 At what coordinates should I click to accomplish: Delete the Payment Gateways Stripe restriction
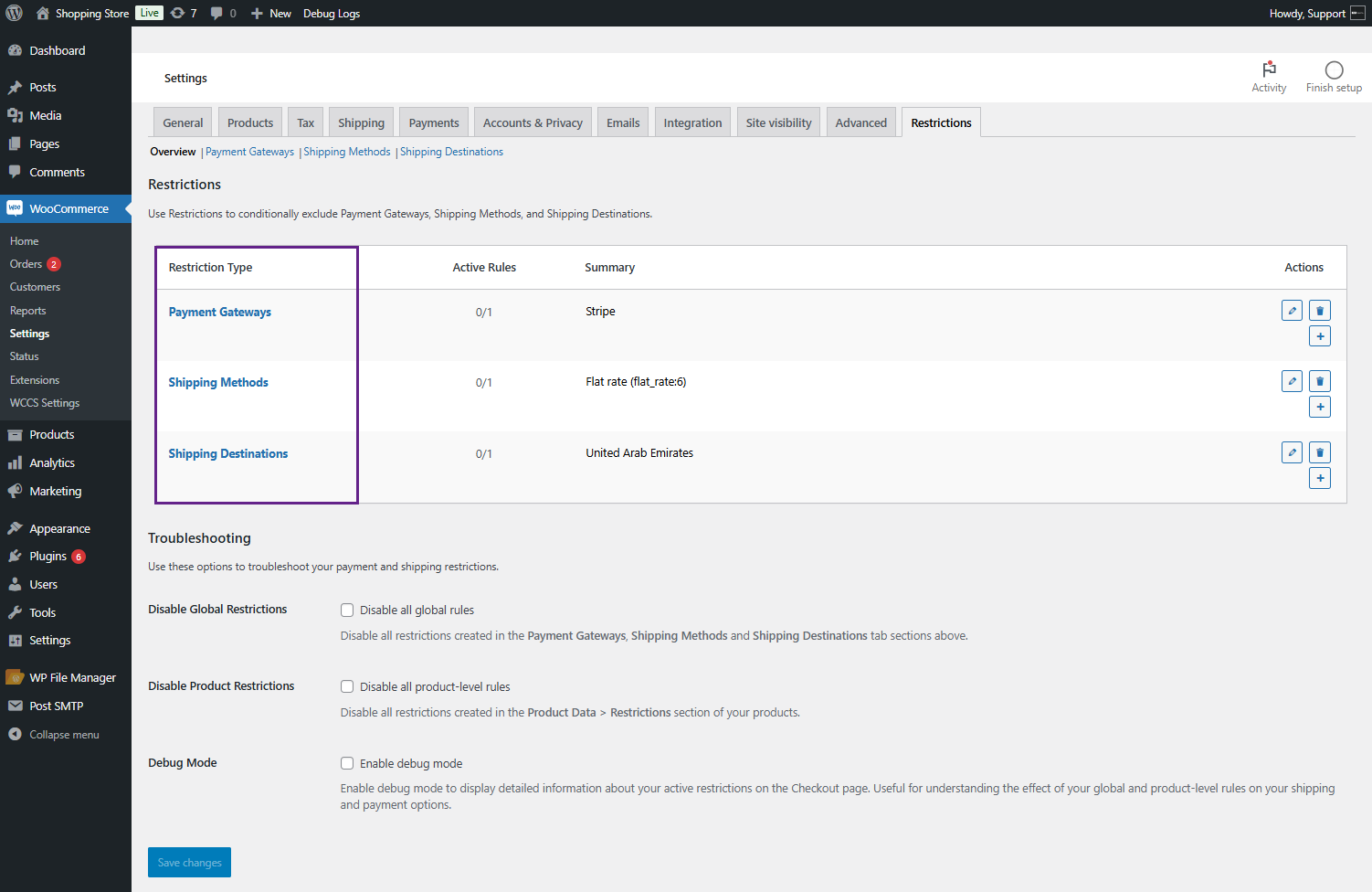pos(1320,311)
